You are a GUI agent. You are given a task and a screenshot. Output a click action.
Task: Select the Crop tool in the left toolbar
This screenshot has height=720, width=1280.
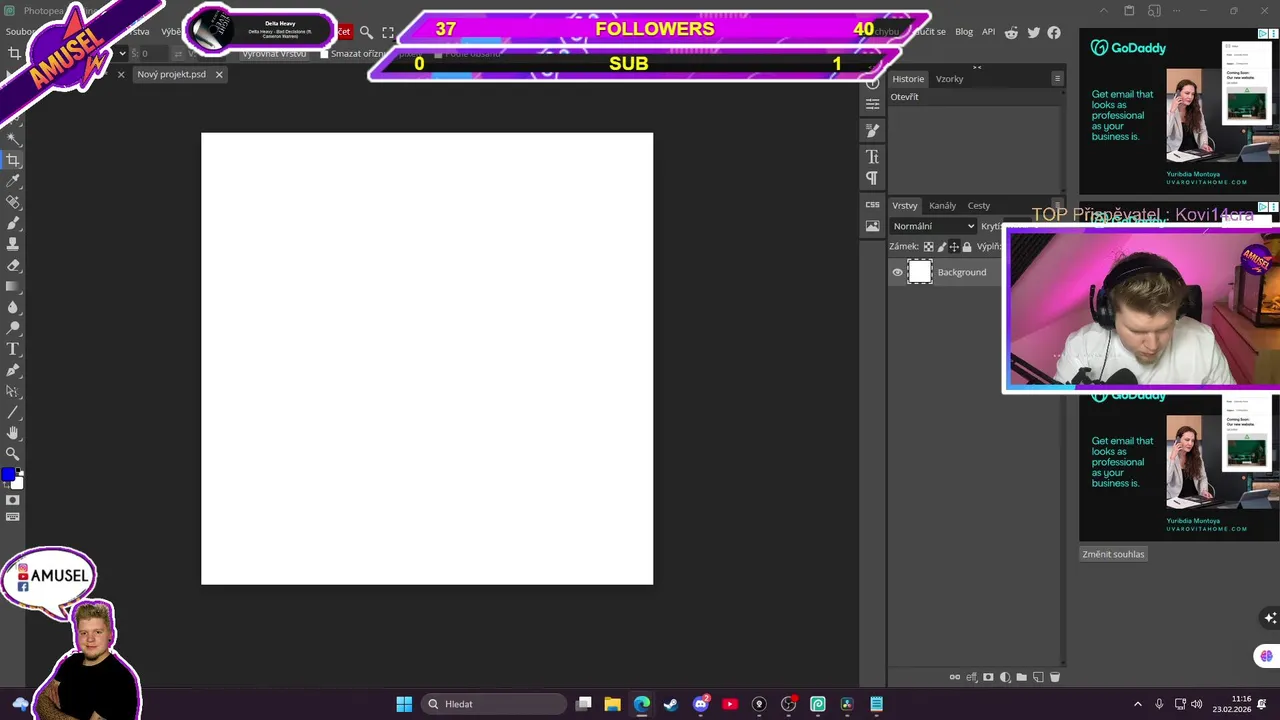[13, 160]
